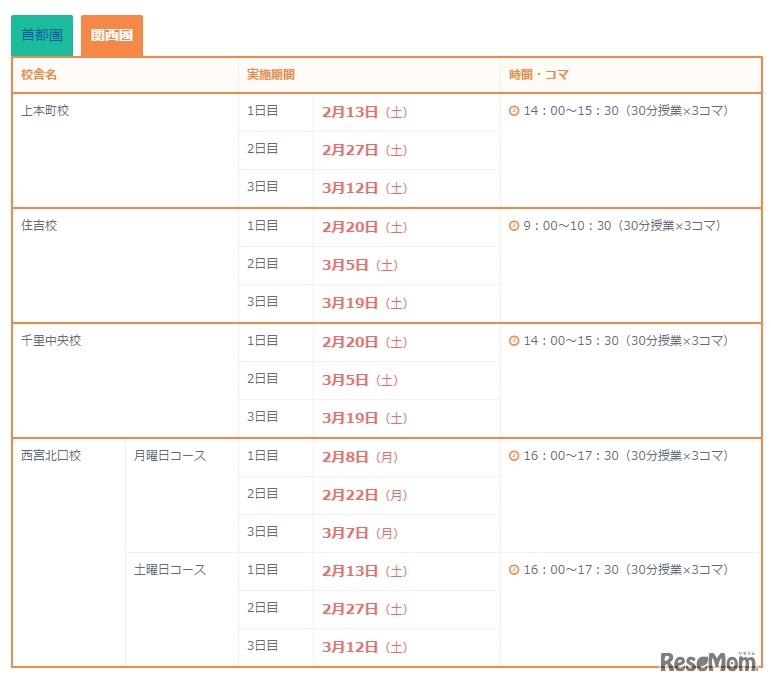771x685 pixels.
Task: Click the 住吉校 school name
Action: (39, 226)
